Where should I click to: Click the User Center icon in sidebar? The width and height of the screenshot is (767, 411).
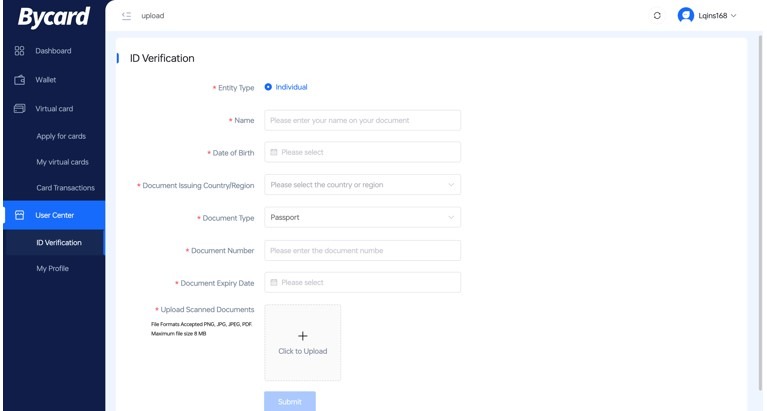(x=19, y=215)
